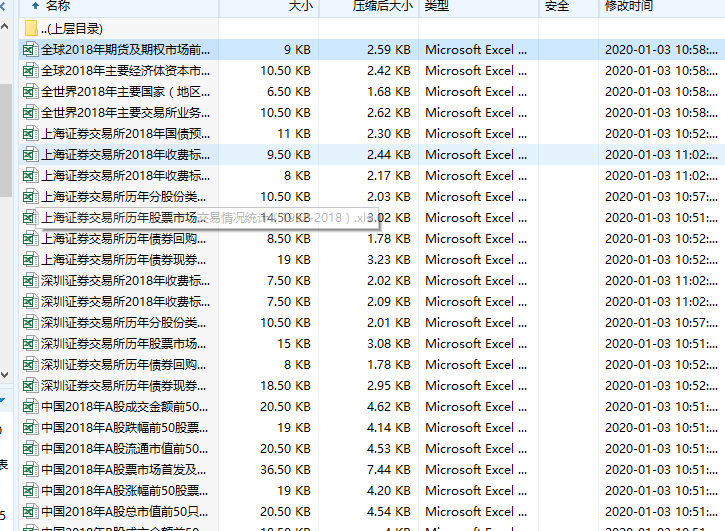Click Excel icon of 全世界2018年主要国家 file
This screenshot has height=531, width=725.
point(31,92)
